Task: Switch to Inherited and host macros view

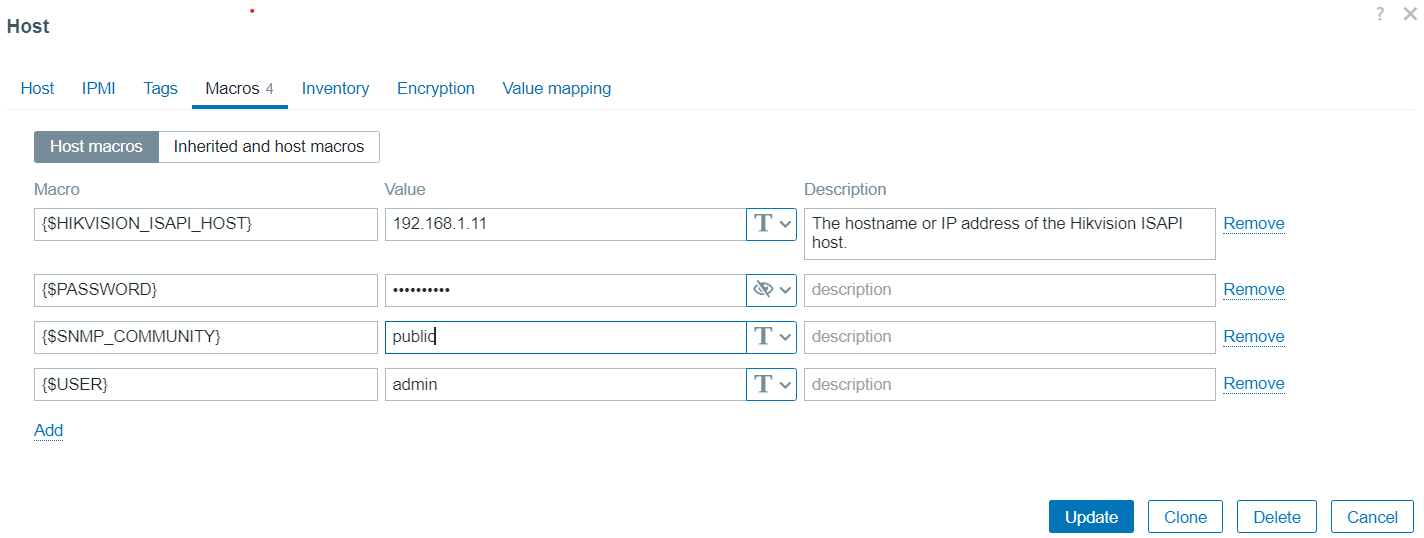Action: pos(269,146)
